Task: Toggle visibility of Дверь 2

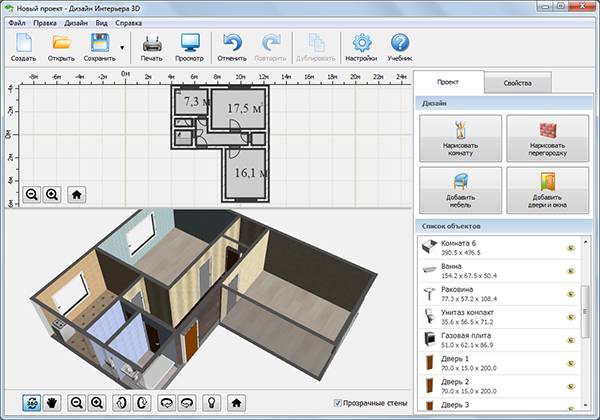Action: pyautogui.click(x=571, y=386)
